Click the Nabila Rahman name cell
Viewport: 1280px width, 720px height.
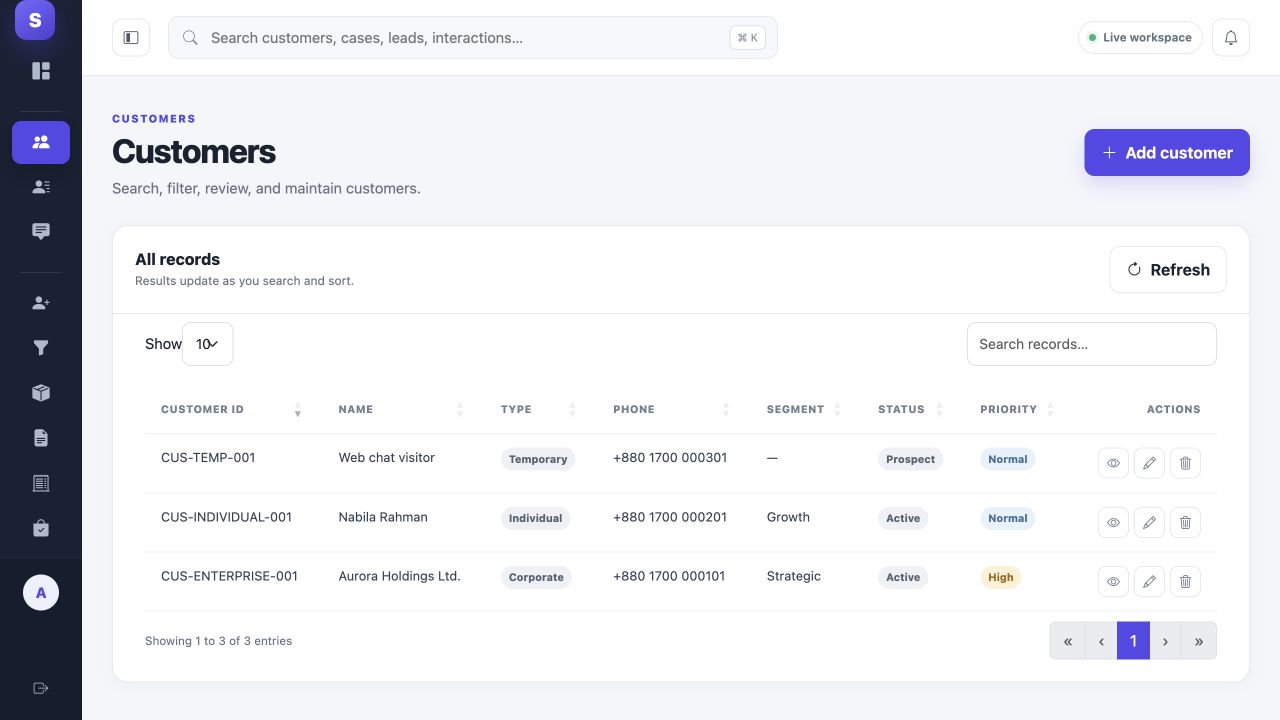click(383, 517)
